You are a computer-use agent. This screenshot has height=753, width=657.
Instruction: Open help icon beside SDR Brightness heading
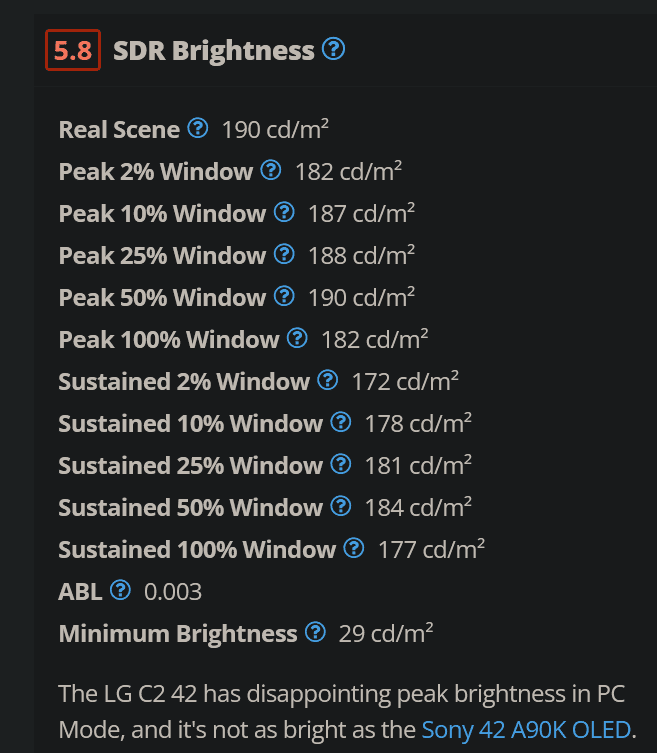tap(333, 49)
